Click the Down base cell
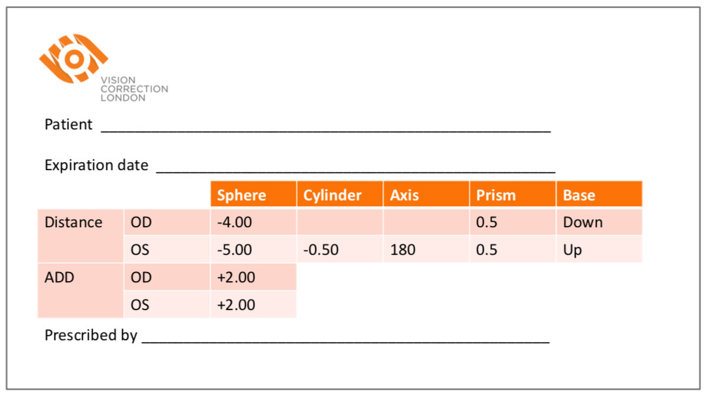The width and height of the screenshot is (707, 396). coord(599,222)
